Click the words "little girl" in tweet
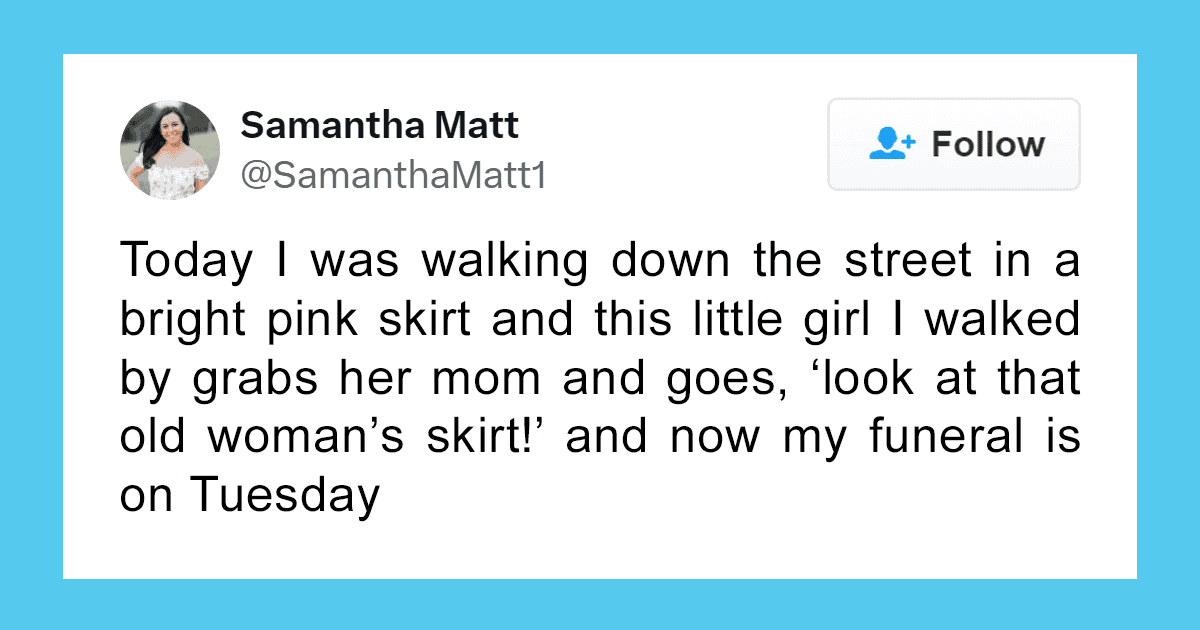 pos(766,320)
